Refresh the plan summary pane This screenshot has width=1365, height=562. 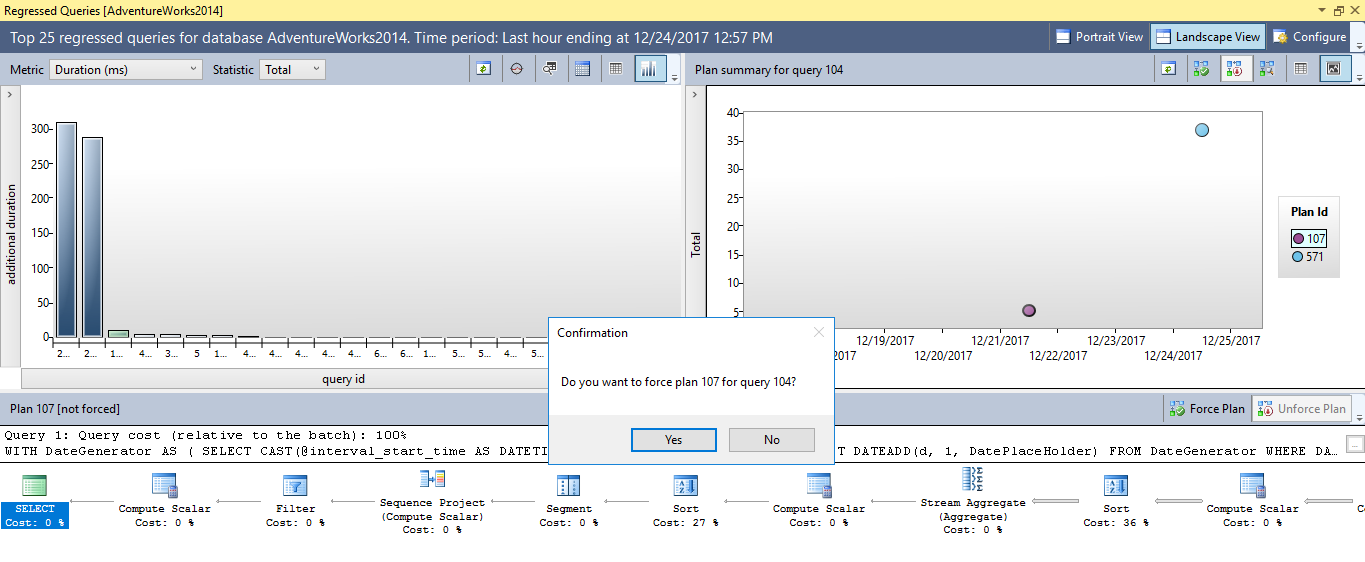pyautogui.click(x=1168, y=69)
